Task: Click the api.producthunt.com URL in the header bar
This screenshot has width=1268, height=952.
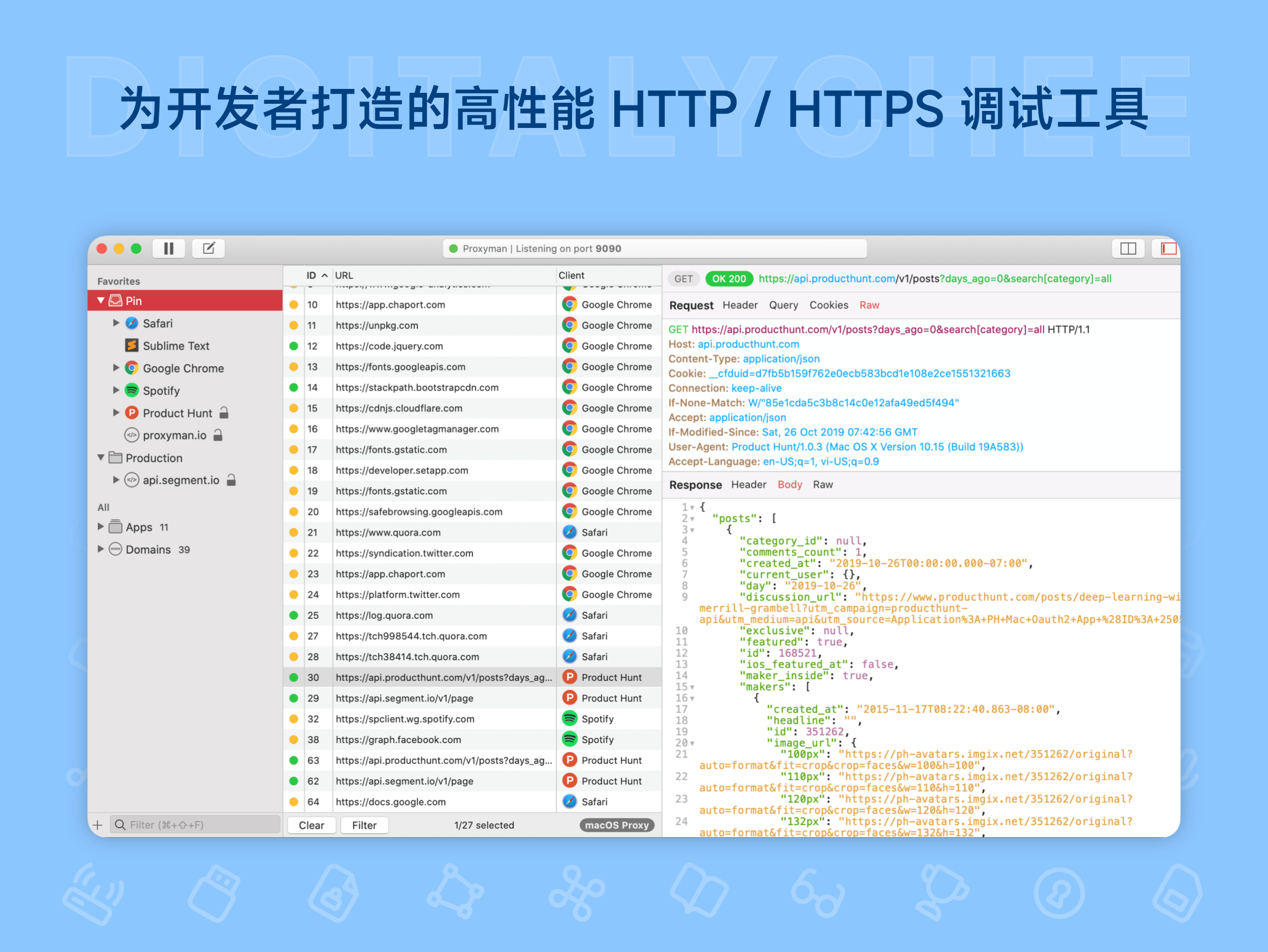Action: (x=935, y=279)
